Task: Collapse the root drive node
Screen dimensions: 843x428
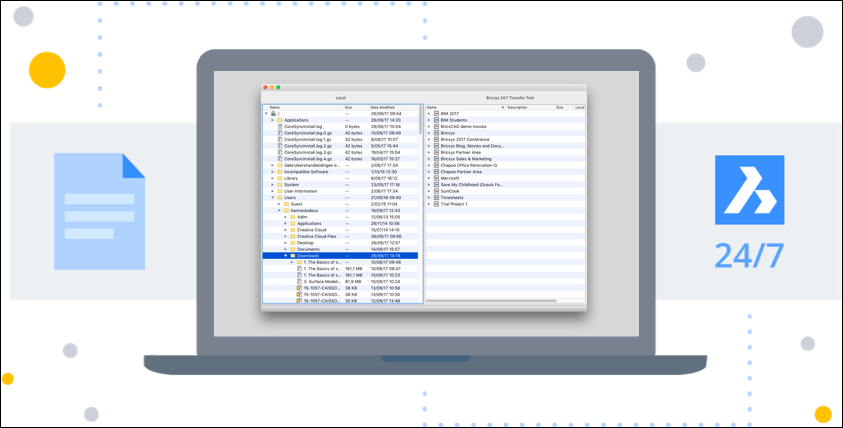Action: tap(266, 113)
